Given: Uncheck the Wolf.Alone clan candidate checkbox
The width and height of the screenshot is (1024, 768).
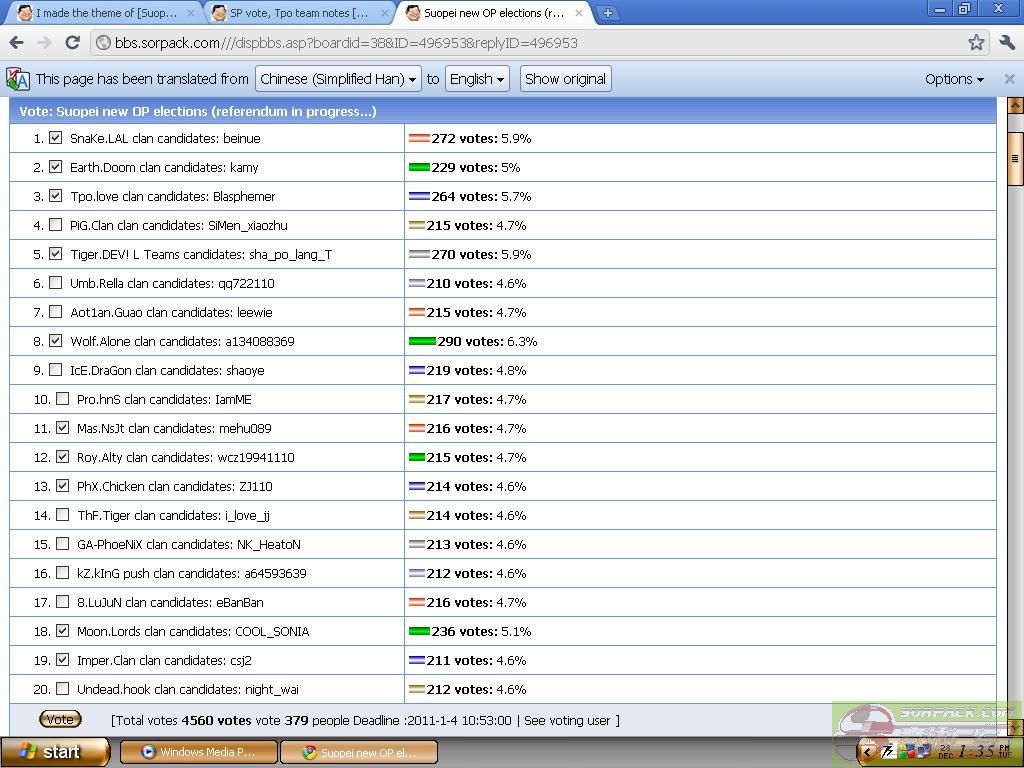Looking at the screenshot, I should coord(56,341).
